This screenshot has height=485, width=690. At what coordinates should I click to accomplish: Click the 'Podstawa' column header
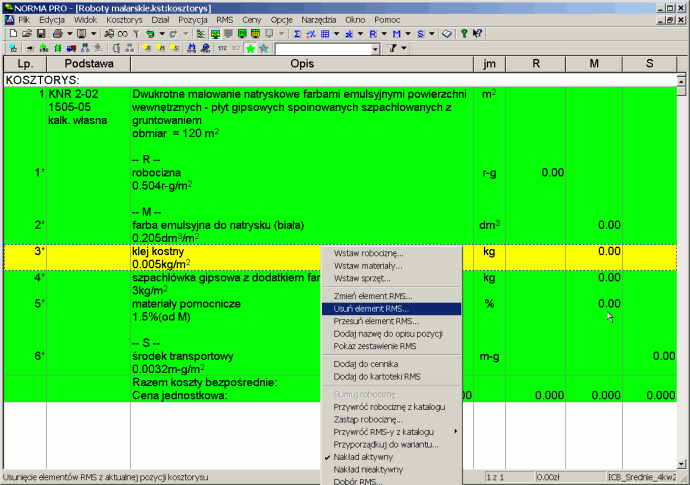coord(88,64)
